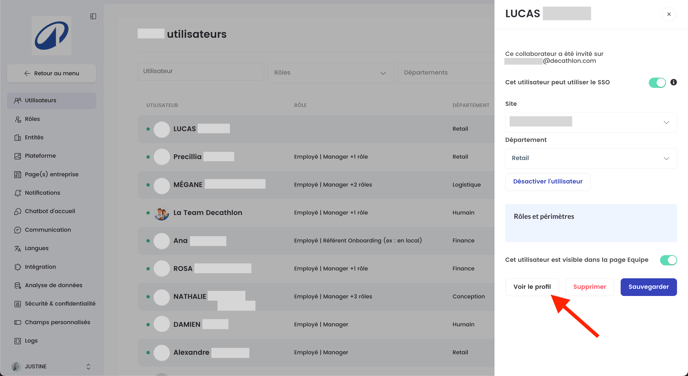Click the Langues translation icon
This screenshot has height=376, width=688.
[18, 248]
